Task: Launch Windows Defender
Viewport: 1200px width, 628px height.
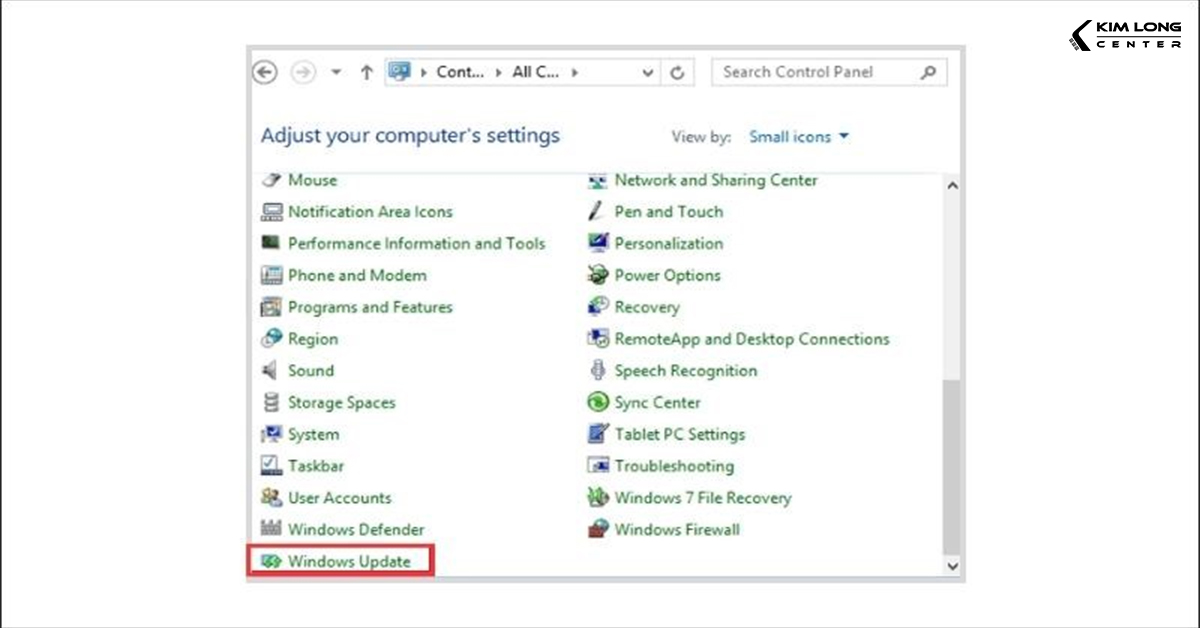Action: pos(356,529)
